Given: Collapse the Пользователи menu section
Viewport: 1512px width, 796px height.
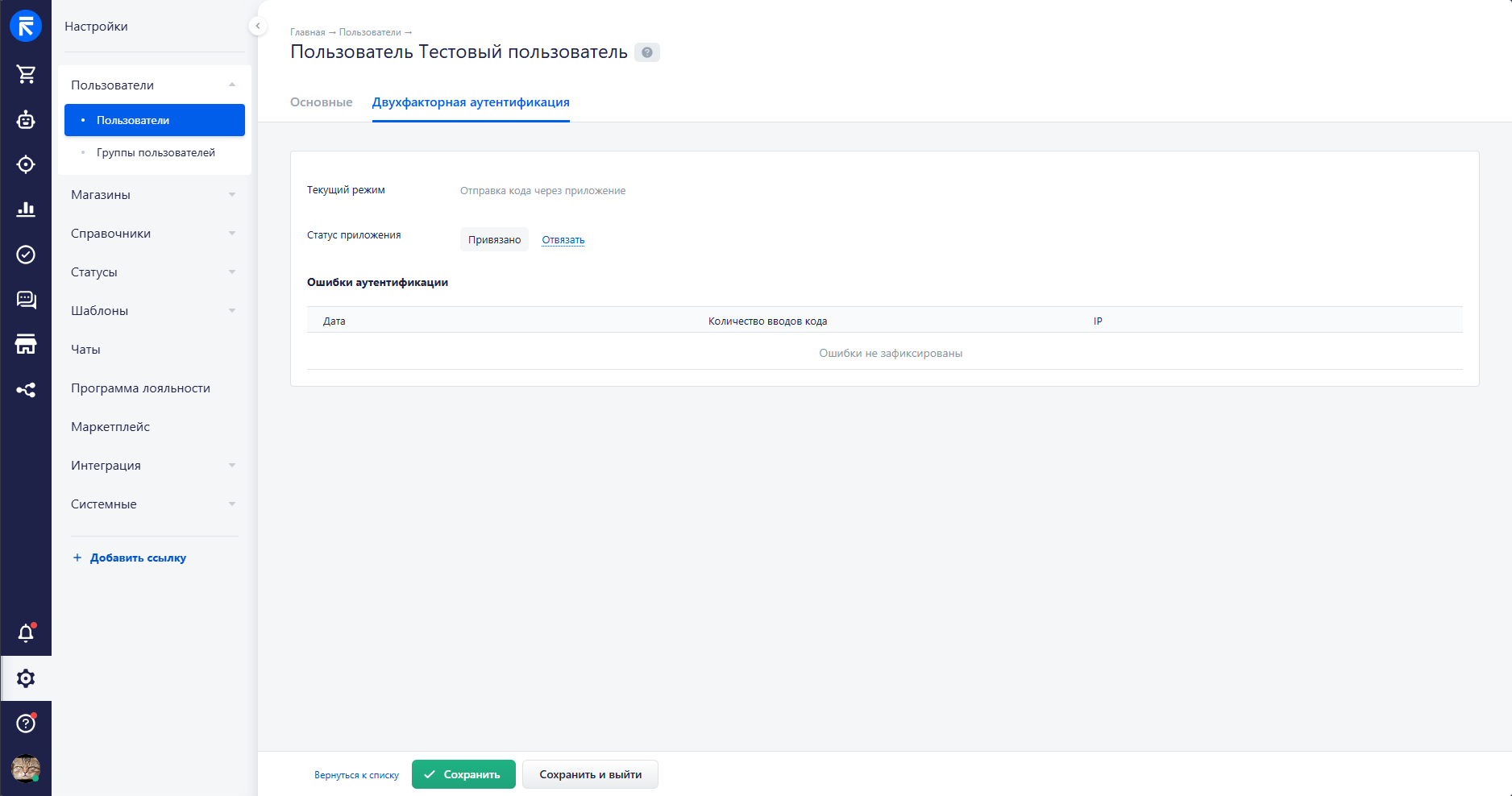Looking at the screenshot, I should click(x=153, y=85).
